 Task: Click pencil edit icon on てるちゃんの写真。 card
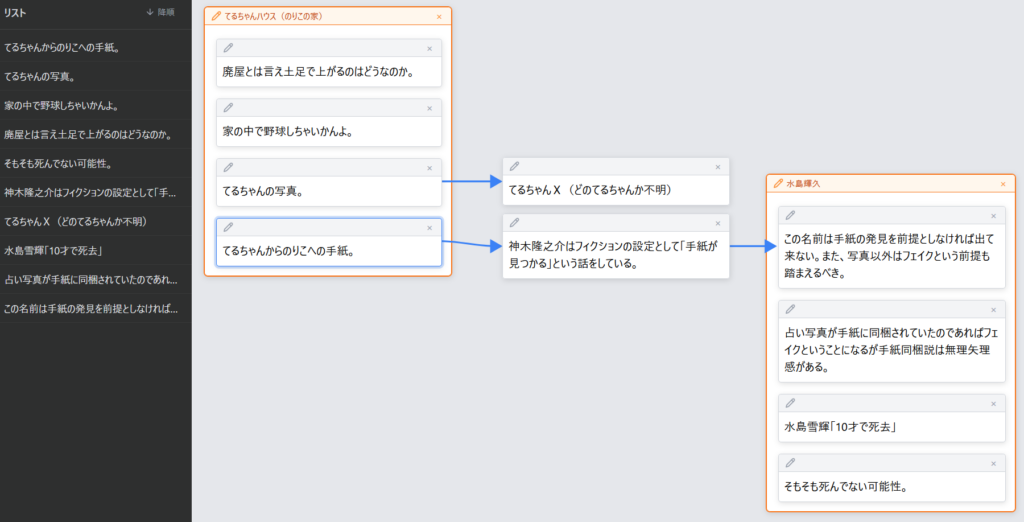(228, 168)
